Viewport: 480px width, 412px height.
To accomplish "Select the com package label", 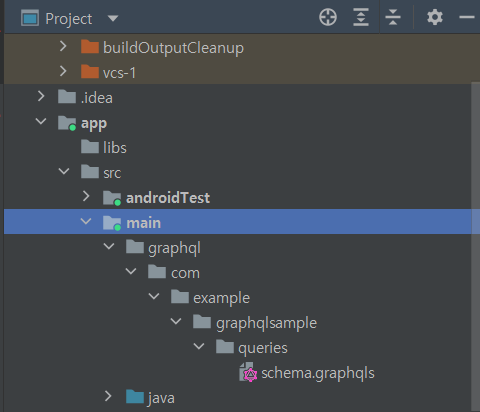I will pyautogui.click(x=185, y=273).
